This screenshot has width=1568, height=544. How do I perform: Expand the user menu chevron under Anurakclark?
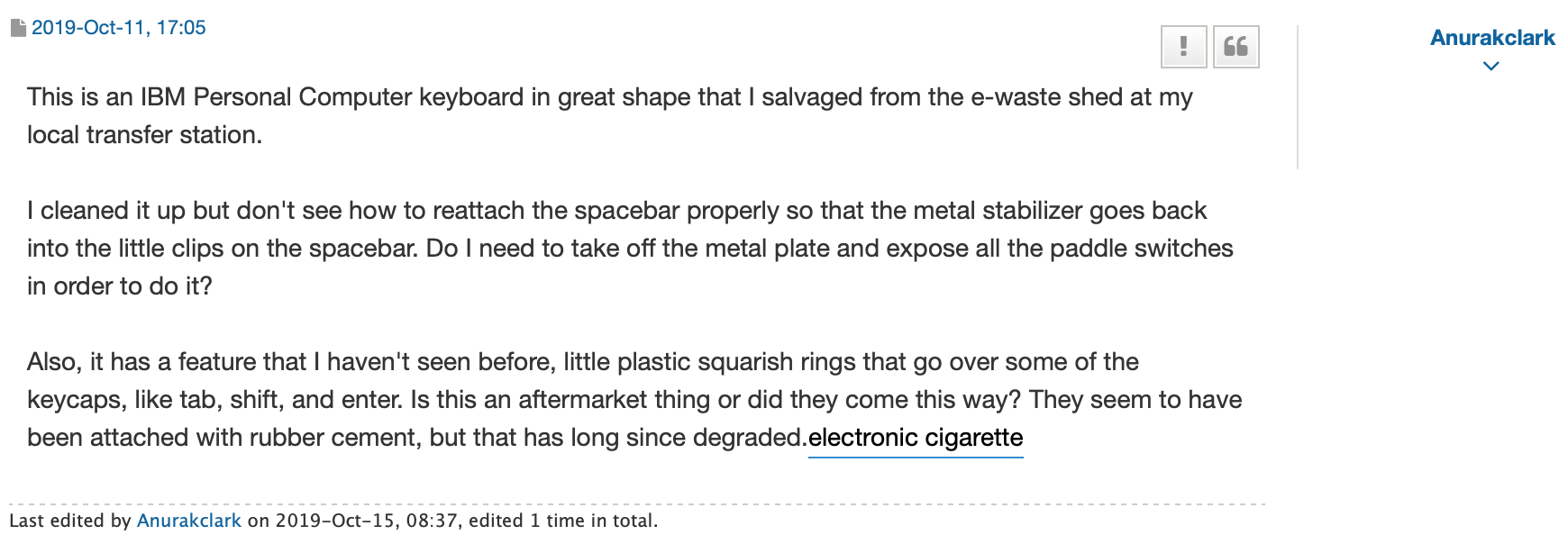tap(1492, 67)
